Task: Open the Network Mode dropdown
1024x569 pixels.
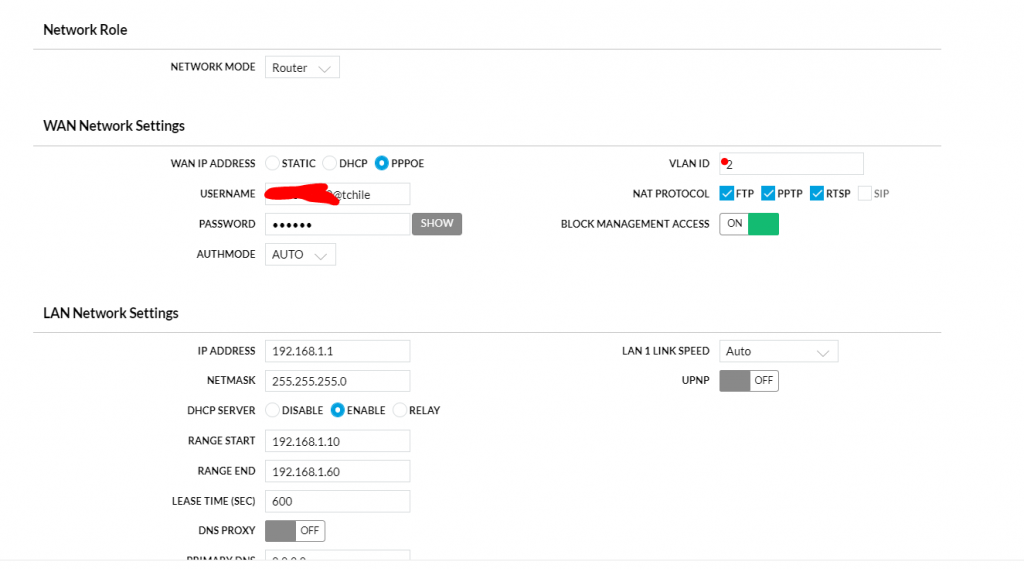Action: [x=302, y=68]
